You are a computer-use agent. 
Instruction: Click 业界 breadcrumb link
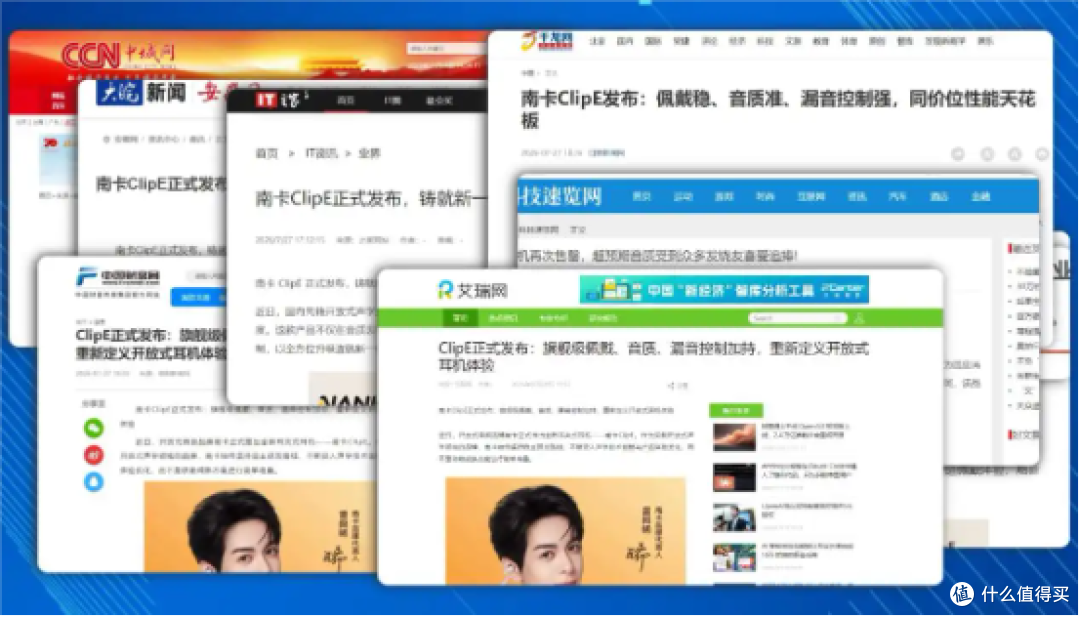pos(369,154)
